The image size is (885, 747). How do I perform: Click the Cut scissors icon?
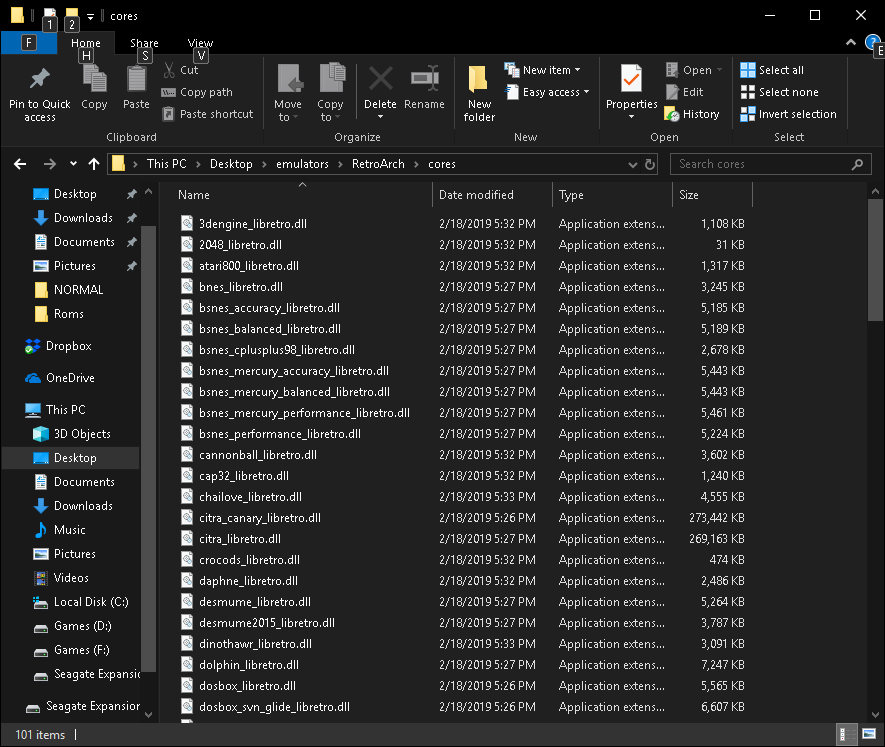(169, 70)
